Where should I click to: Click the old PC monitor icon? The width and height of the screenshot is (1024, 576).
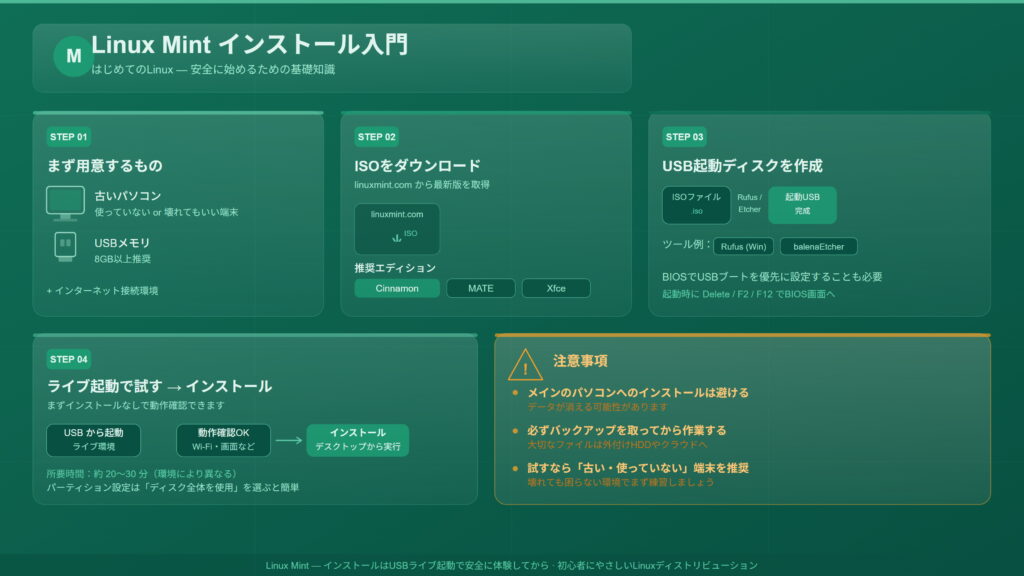click(x=65, y=203)
